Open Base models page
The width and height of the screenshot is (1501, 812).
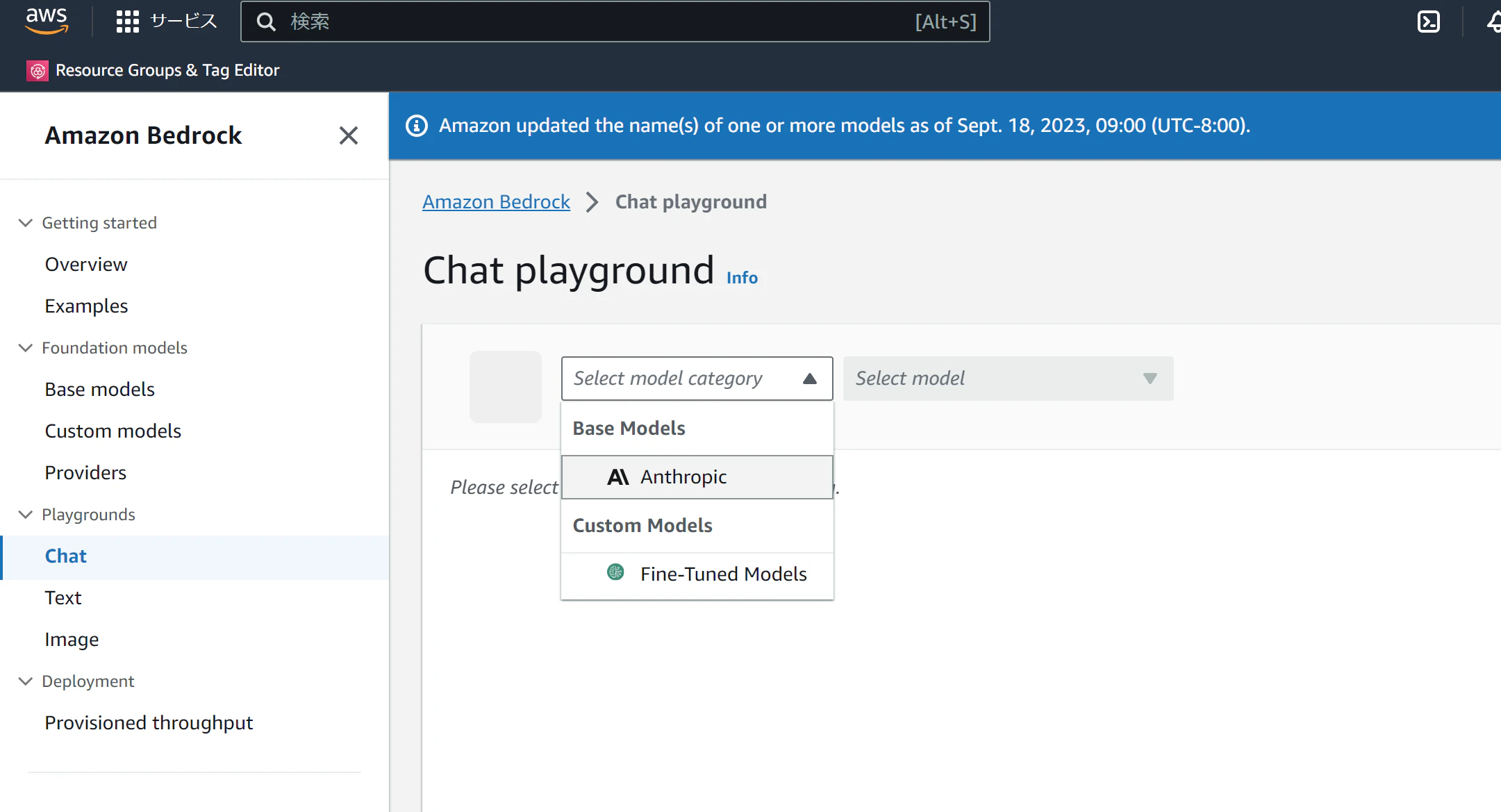pyautogui.click(x=99, y=390)
